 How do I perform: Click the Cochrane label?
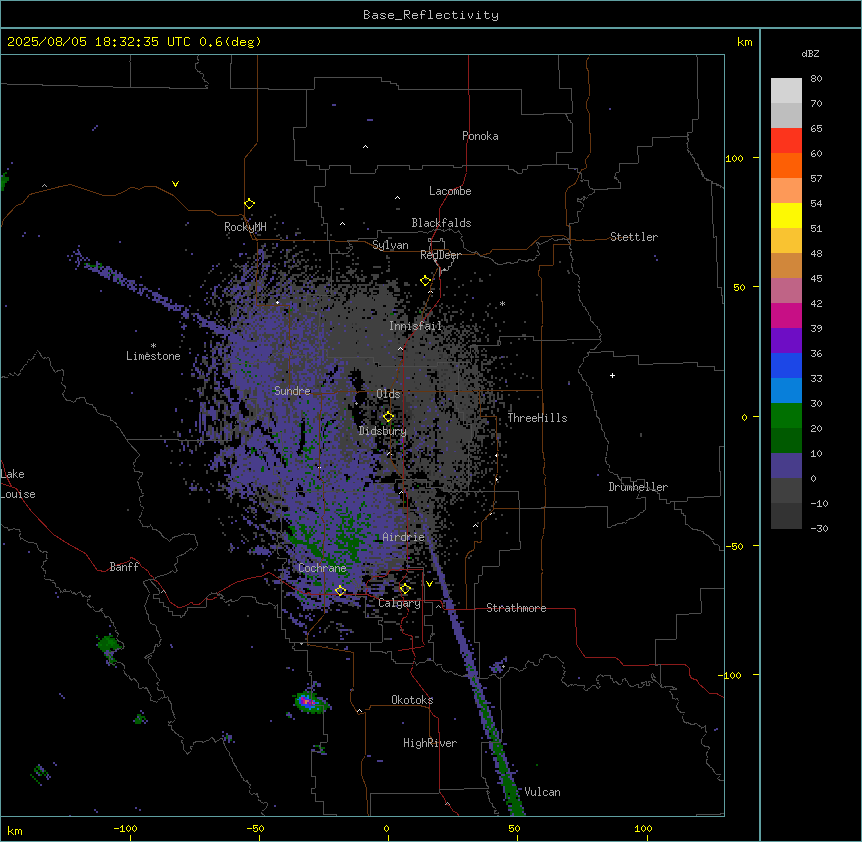tap(322, 568)
